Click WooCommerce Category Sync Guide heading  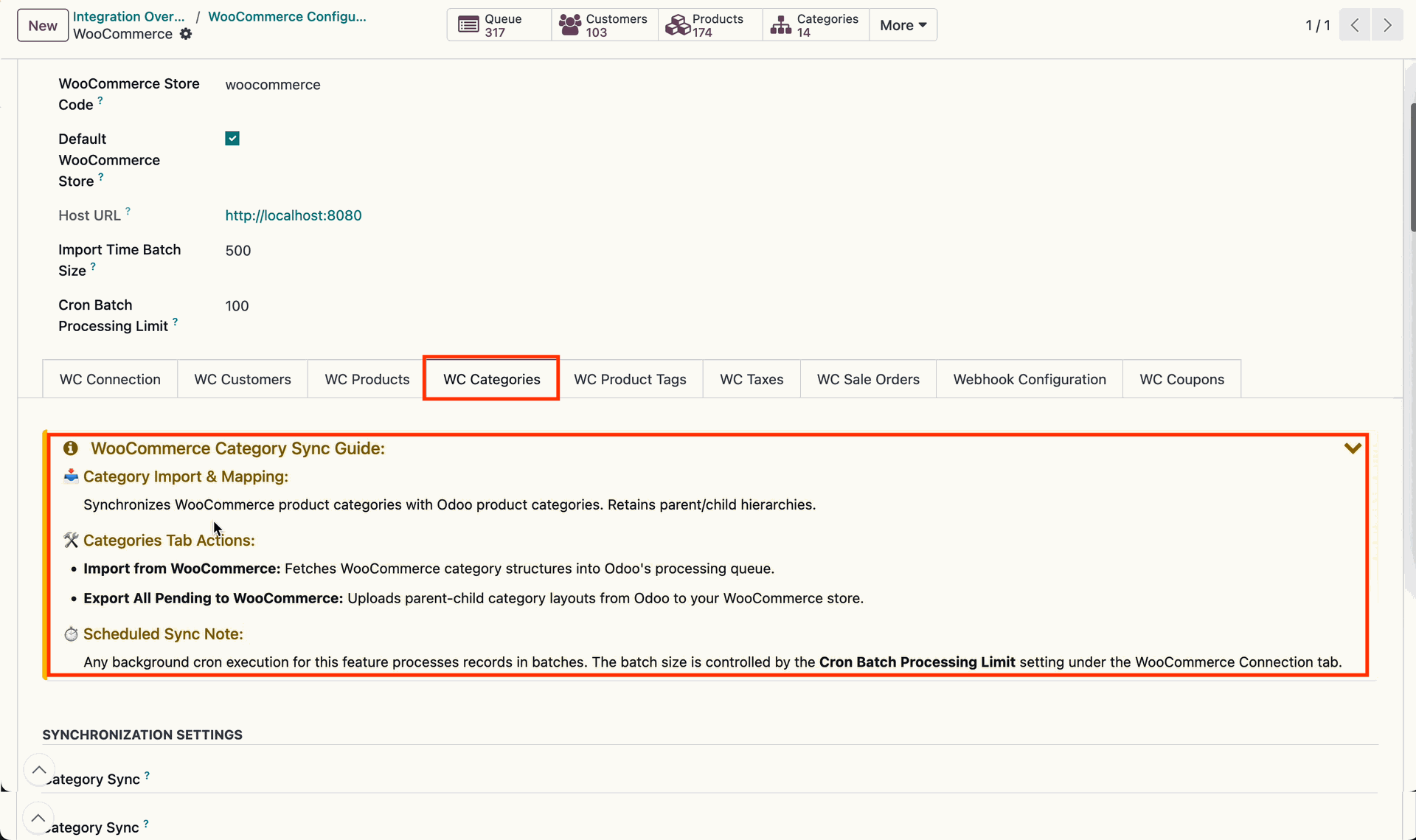point(237,448)
